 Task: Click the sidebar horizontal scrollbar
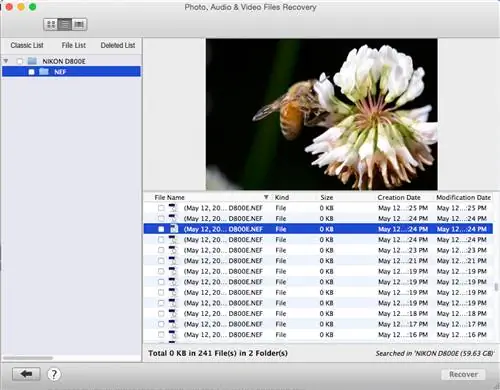click(28, 358)
